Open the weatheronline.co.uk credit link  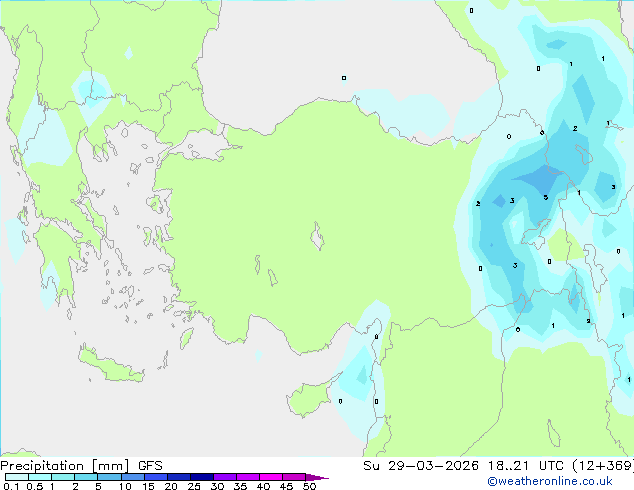[x=550, y=481]
